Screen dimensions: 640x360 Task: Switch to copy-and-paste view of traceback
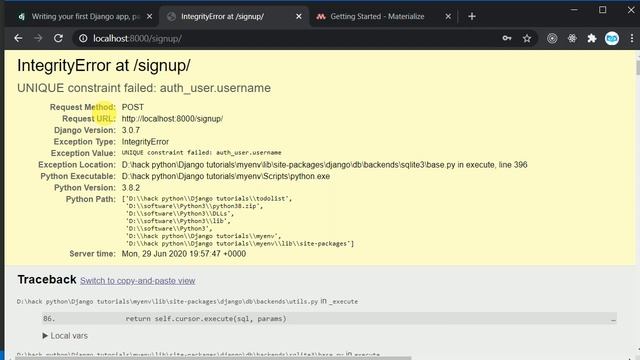[x=138, y=281]
